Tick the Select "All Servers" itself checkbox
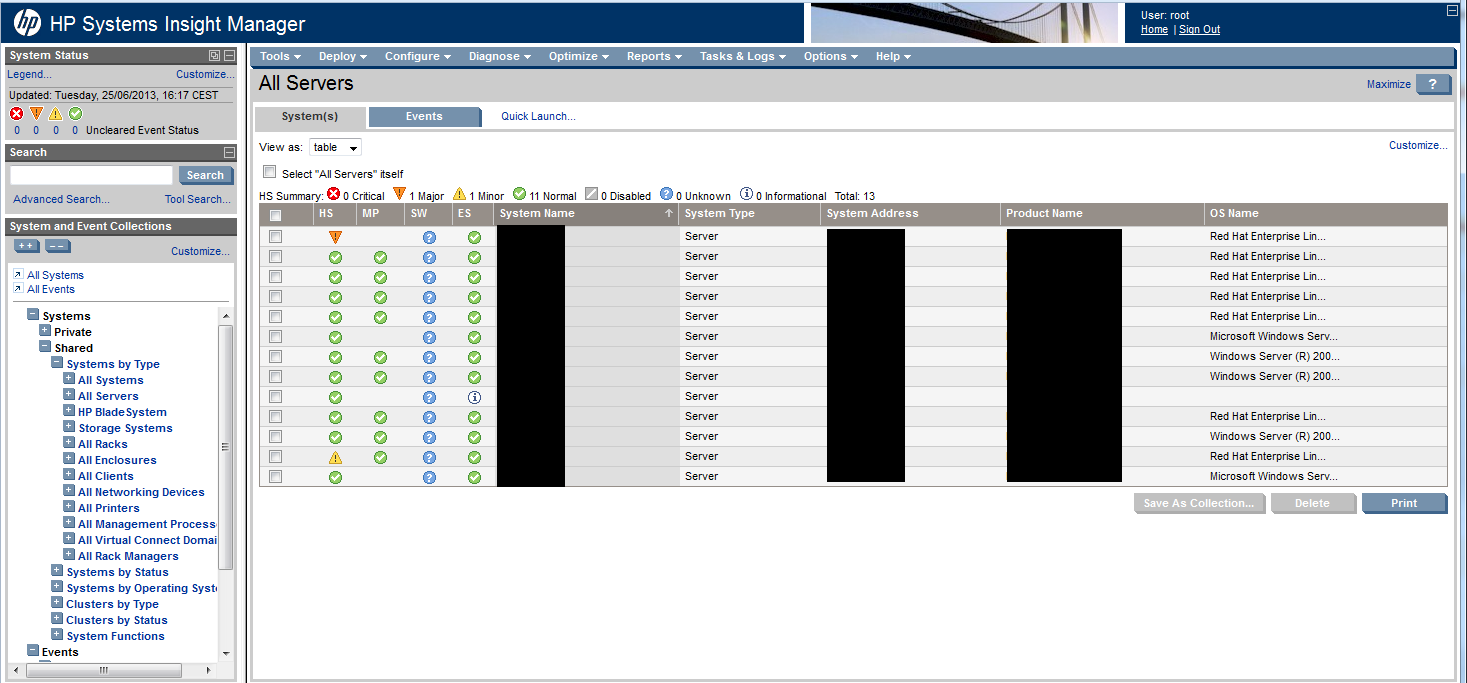Viewport: 1467px width, 683px height. point(269,172)
